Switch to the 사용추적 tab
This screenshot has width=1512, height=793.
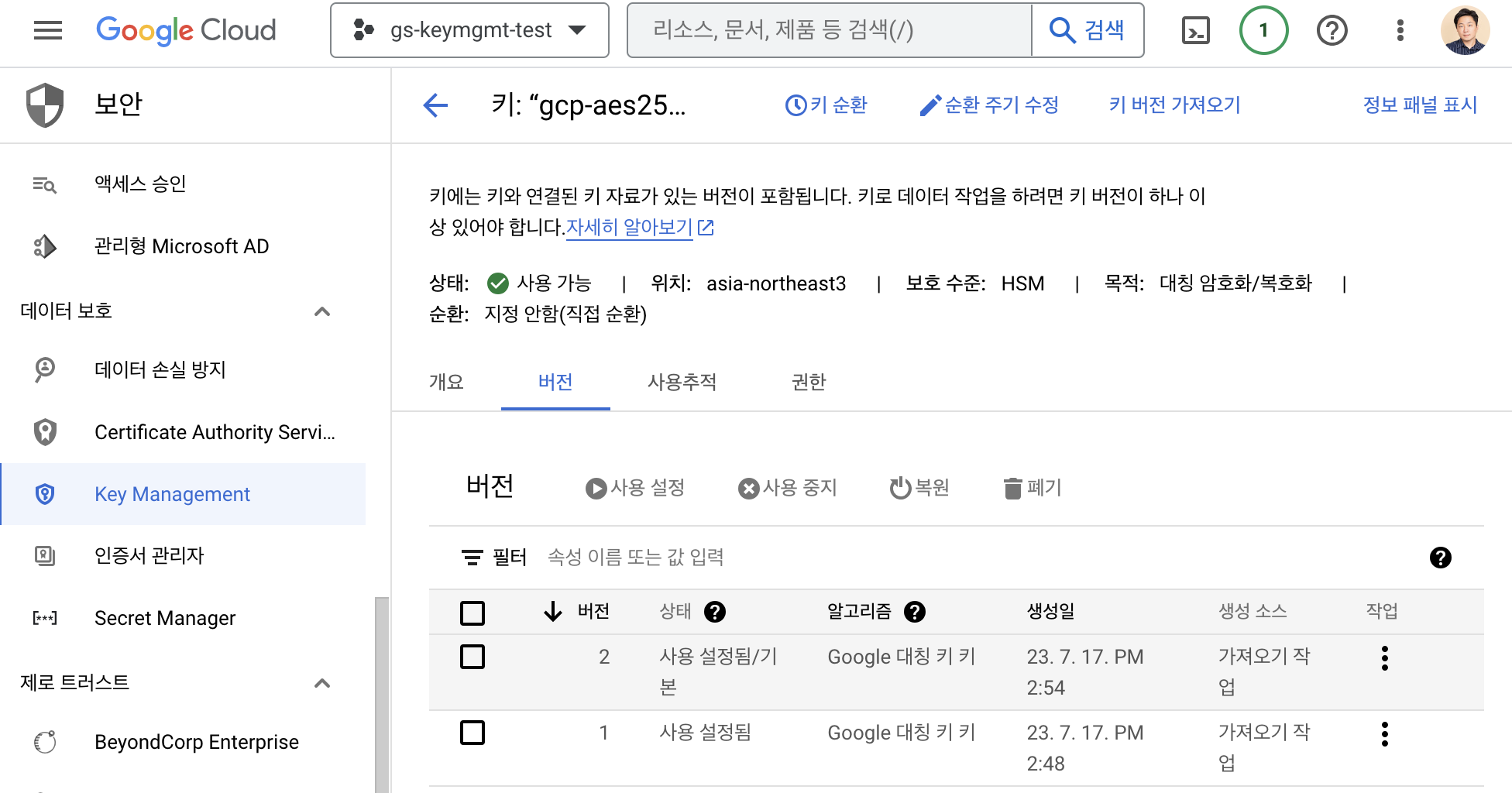[682, 383]
